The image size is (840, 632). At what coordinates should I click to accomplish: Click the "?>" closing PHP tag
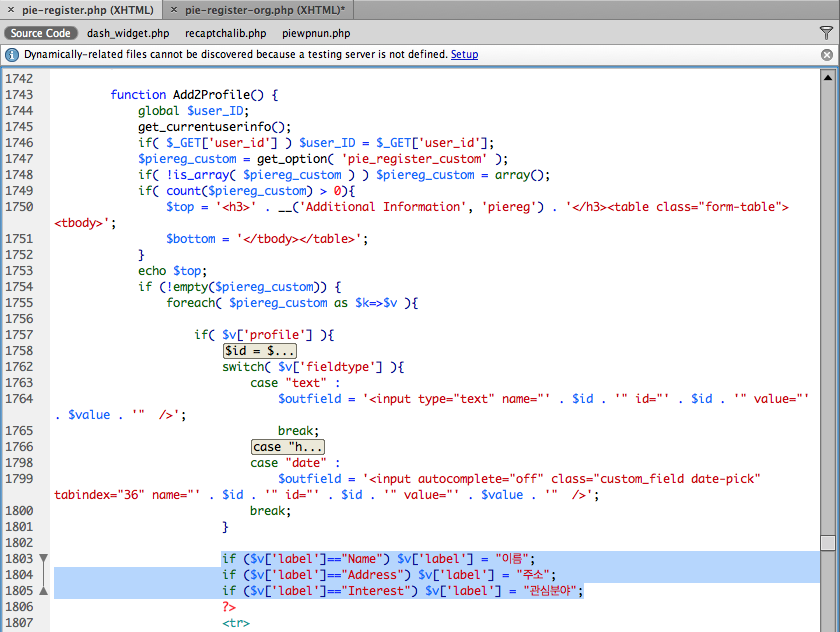click(229, 607)
